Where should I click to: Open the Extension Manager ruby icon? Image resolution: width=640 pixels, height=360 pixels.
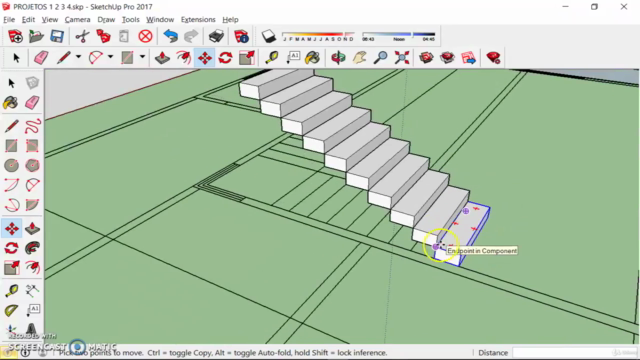point(493,58)
